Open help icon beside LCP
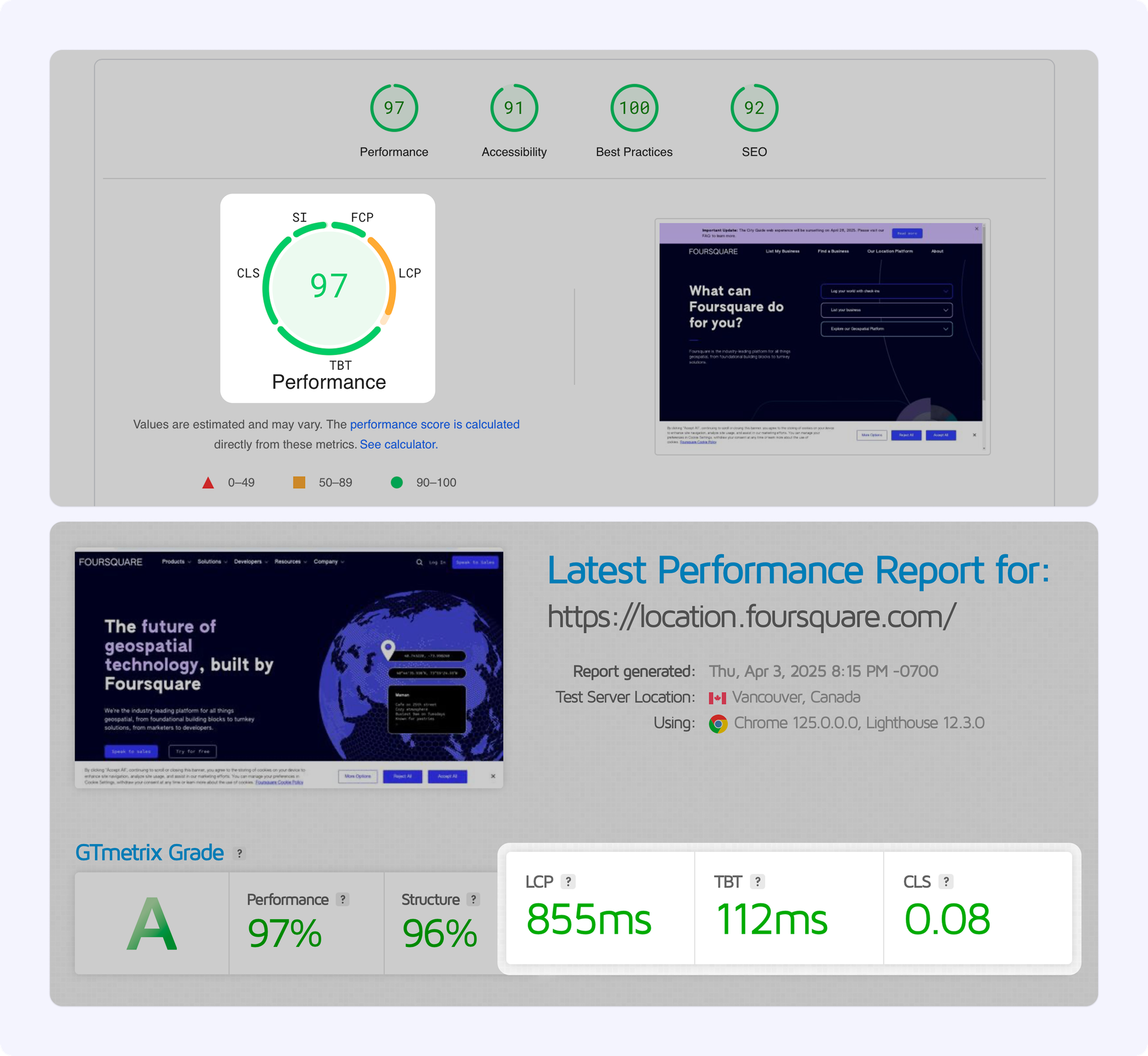 pyautogui.click(x=568, y=881)
